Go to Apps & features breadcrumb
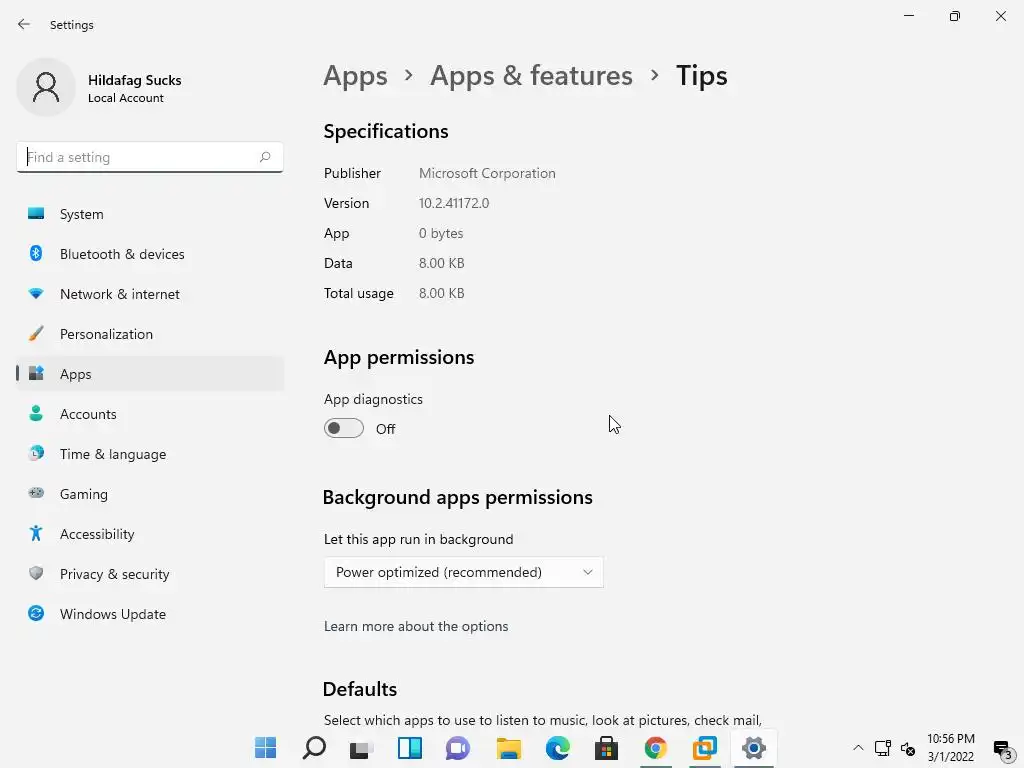Screen dimensions: 1024x768 [531, 76]
